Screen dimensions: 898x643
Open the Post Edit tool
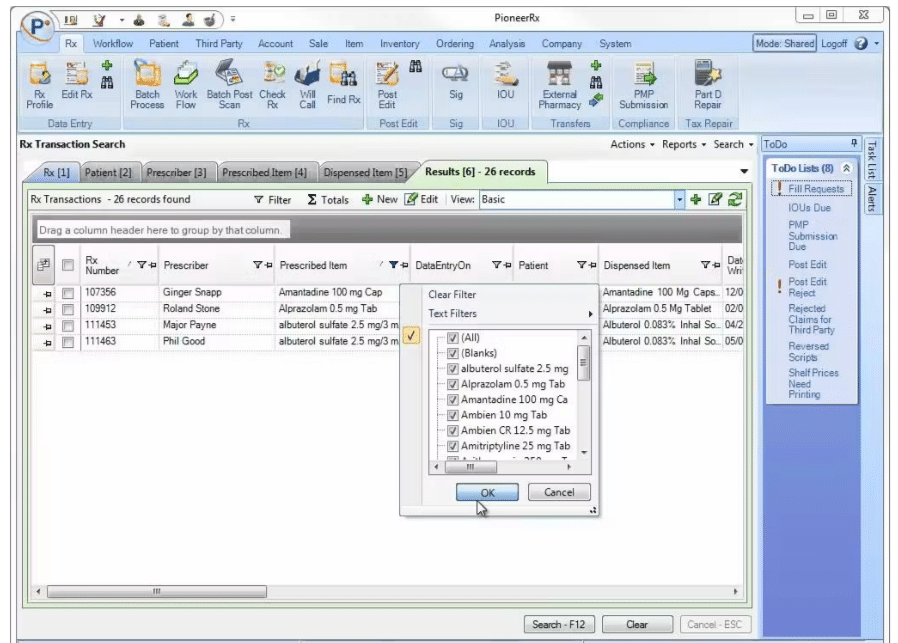click(387, 84)
